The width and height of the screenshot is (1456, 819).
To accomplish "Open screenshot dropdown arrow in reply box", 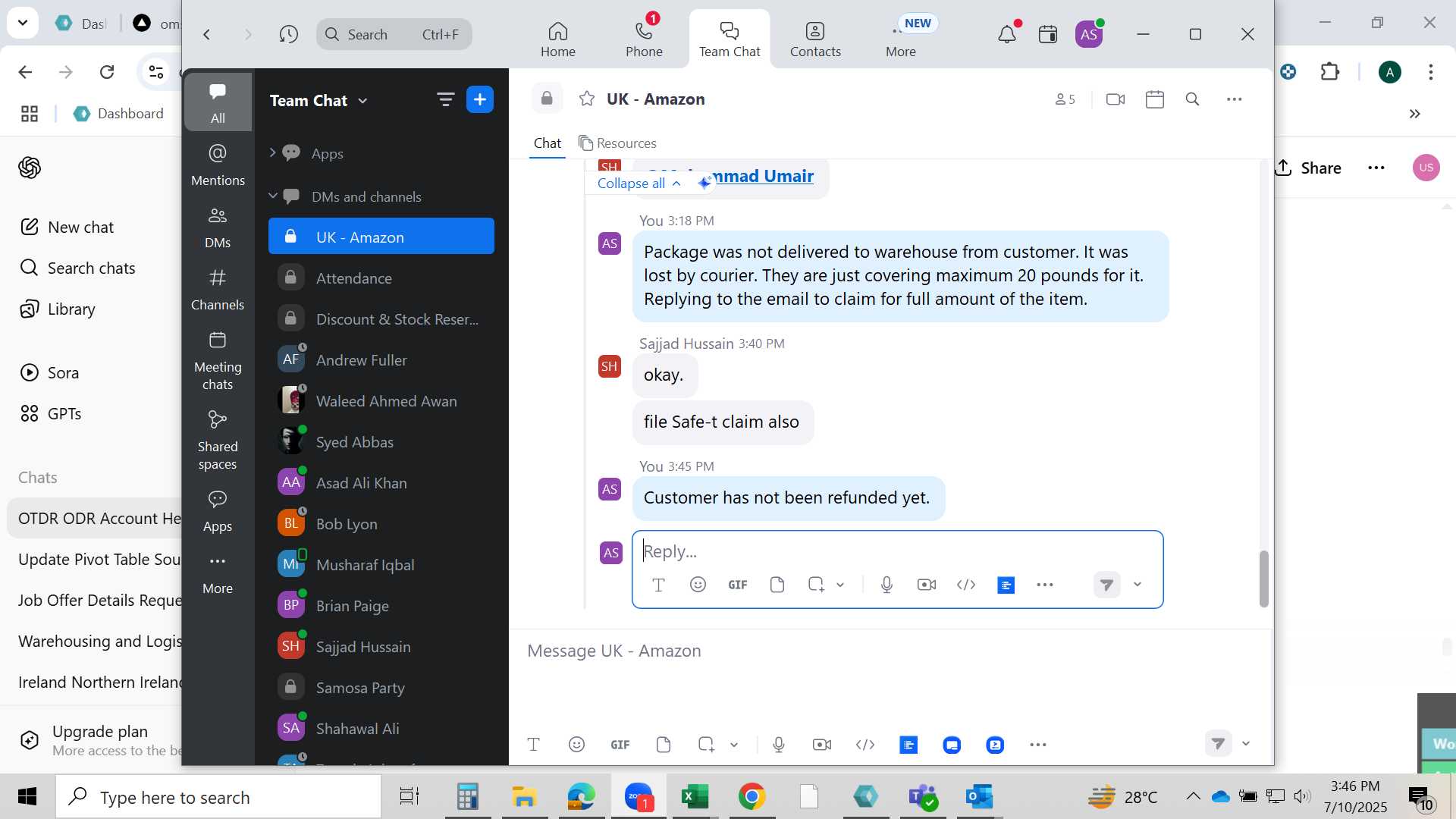I will [x=840, y=585].
